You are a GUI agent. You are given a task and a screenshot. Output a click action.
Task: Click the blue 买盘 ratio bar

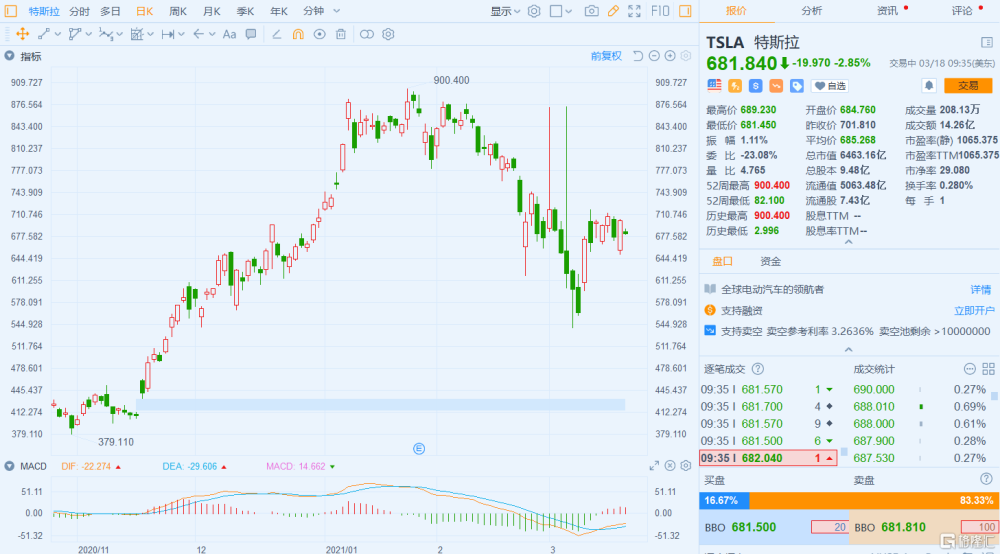coord(724,500)
